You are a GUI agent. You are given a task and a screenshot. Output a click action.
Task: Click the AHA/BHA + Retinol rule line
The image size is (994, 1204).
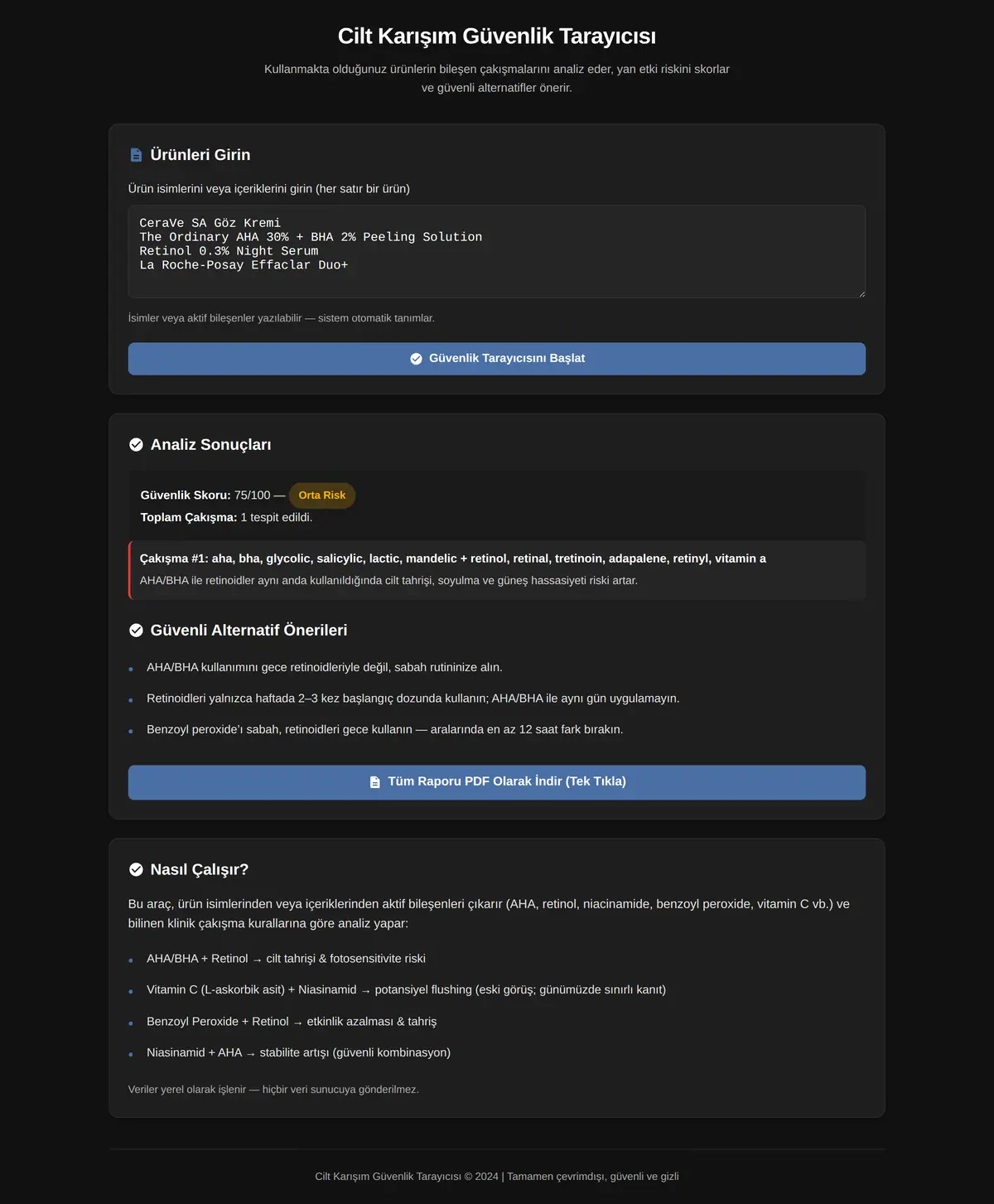(x=286, y=959)
